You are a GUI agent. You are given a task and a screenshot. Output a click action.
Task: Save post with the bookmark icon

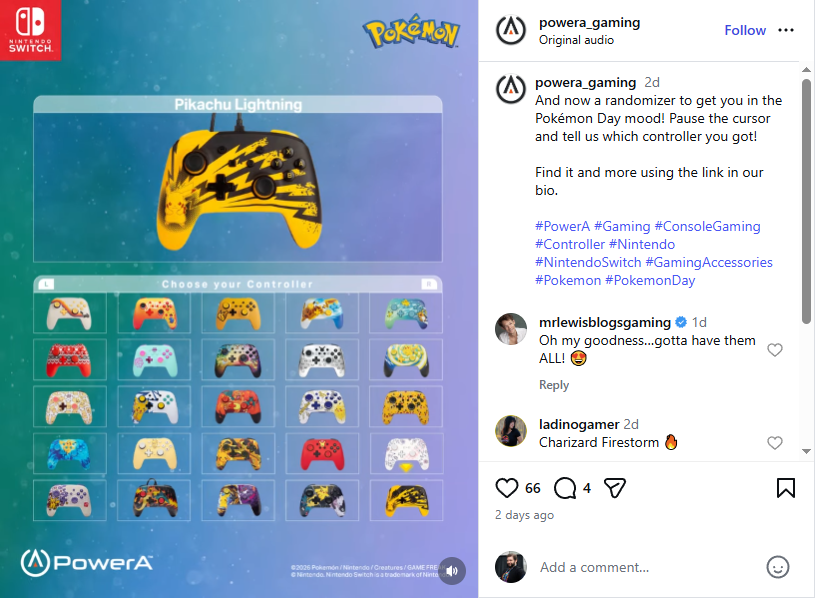pyautogui.click(x=786, y=488)
